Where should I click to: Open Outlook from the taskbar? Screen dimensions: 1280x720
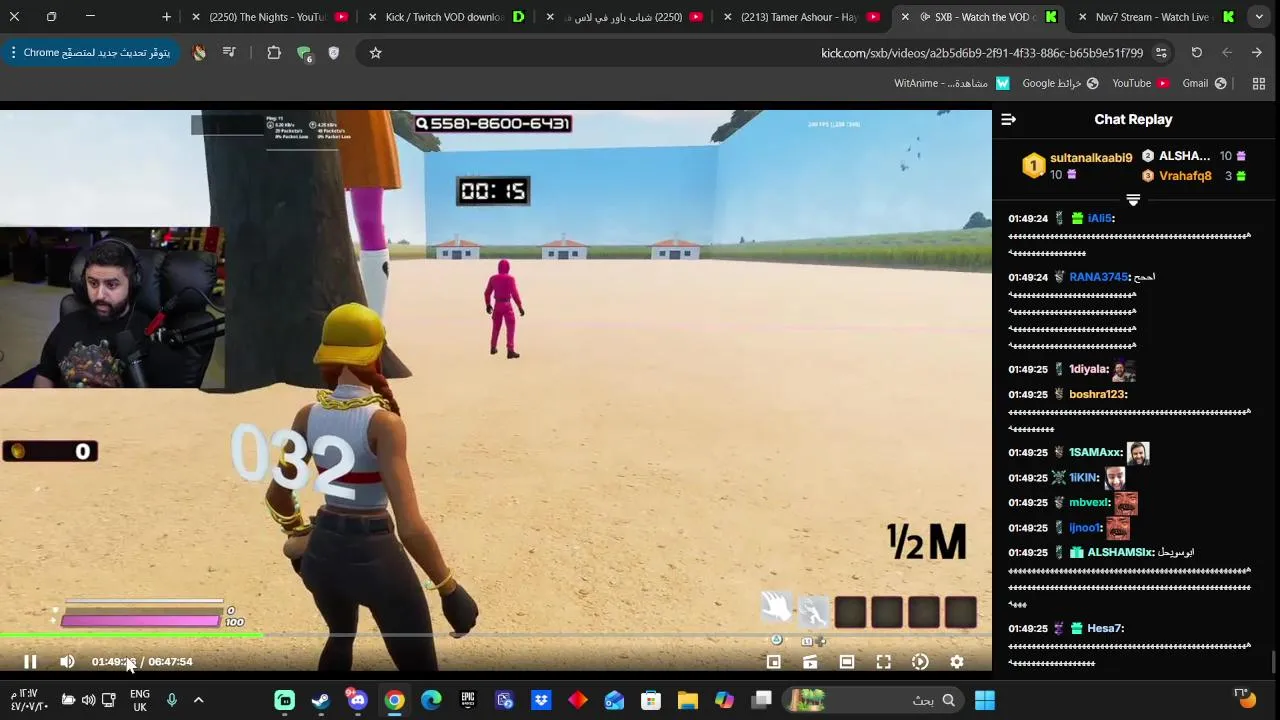click(x=614, y=700)
